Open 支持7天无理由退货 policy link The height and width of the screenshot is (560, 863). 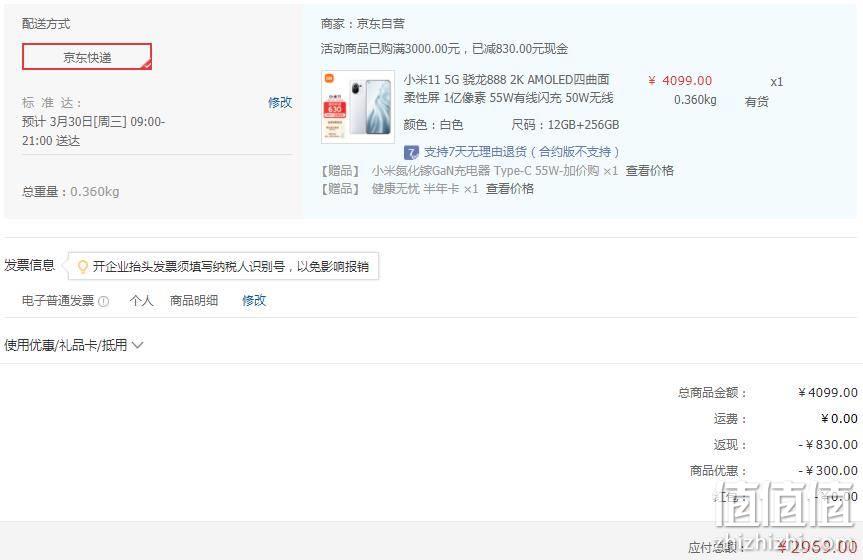pos(521,152)
